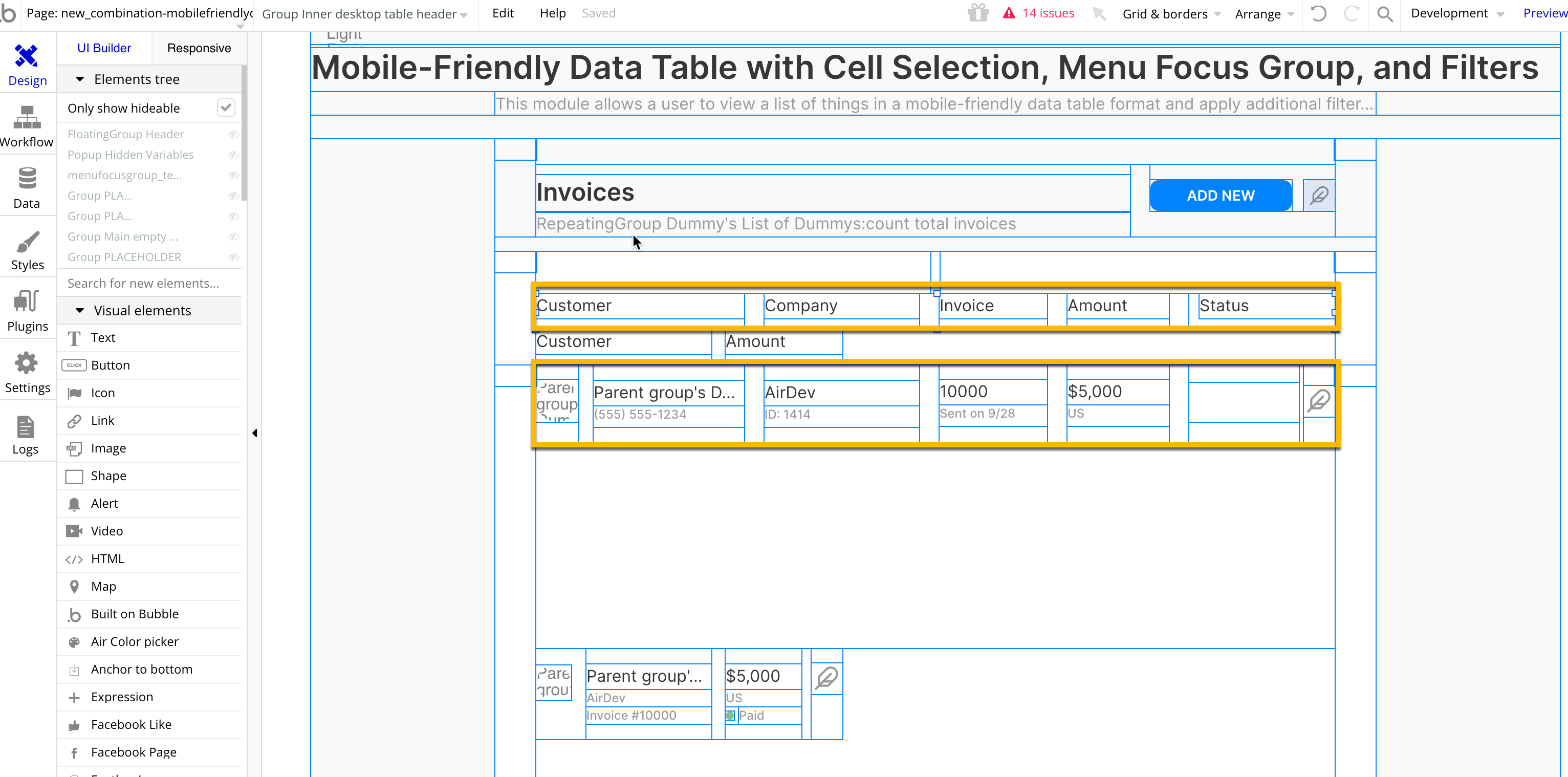Image resolution: width=1568 pixels, height=777 pixels.
Task: Click the feather icon in mobile row
Action: 826,678
